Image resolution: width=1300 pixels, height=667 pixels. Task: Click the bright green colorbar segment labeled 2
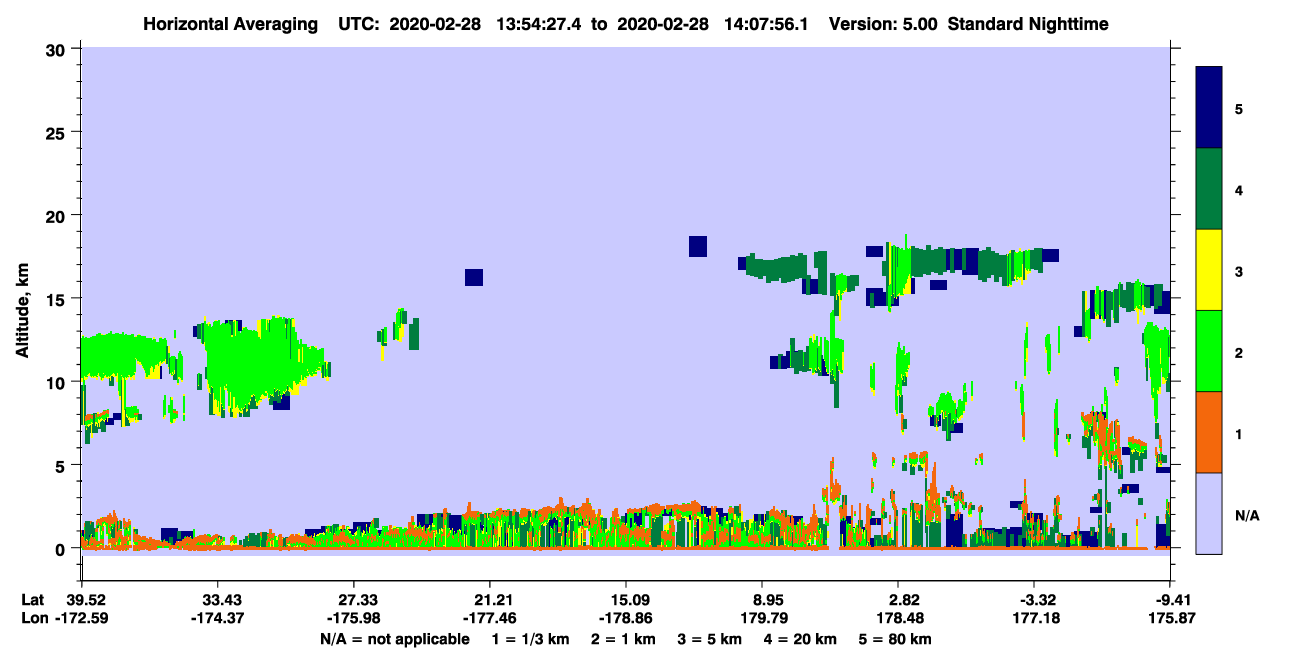pyautogui.click(x=1209, y=351)
